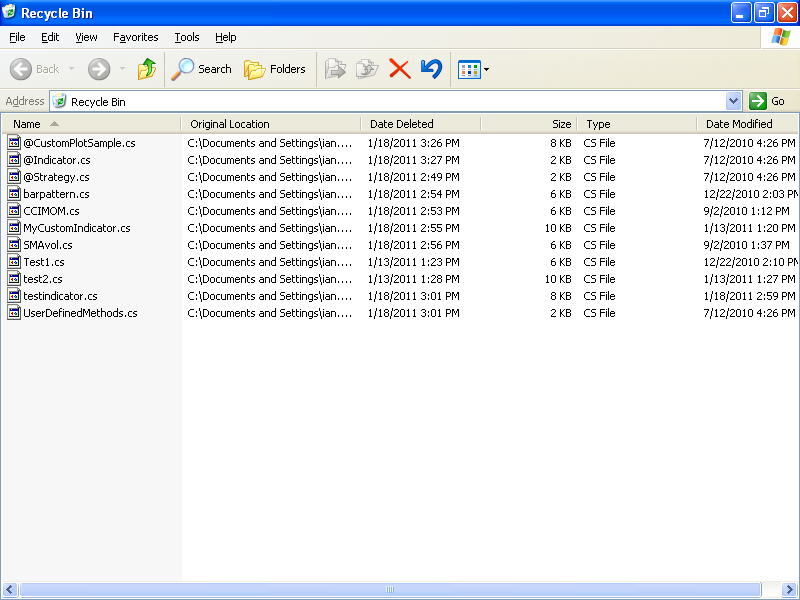Click the Test1.cs file name
Screen dimensions: 800x600
point(44,262)
